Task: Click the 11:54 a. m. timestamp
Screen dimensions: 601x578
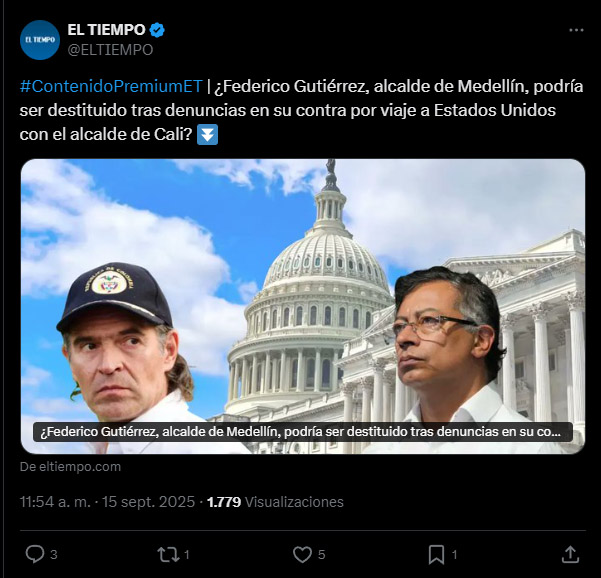Action: [x=55, y=502]
